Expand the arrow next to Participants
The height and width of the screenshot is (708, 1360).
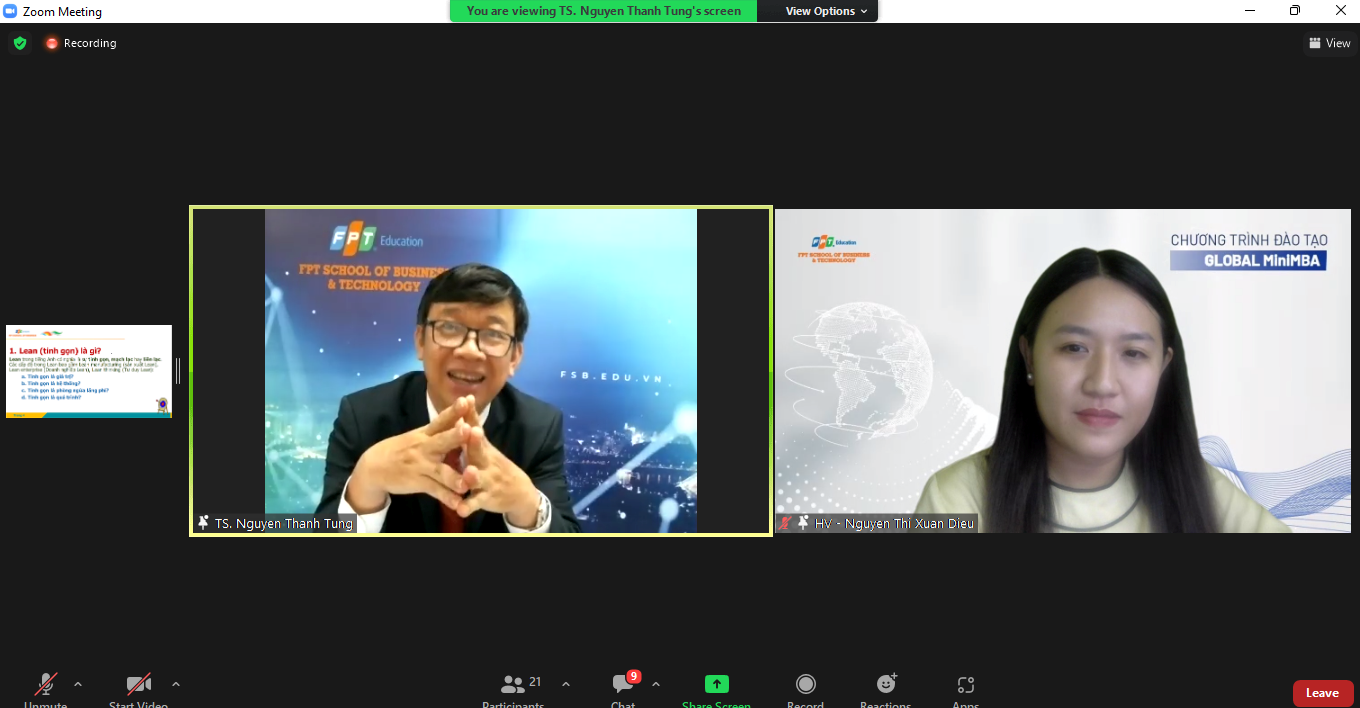pos(566,685)
